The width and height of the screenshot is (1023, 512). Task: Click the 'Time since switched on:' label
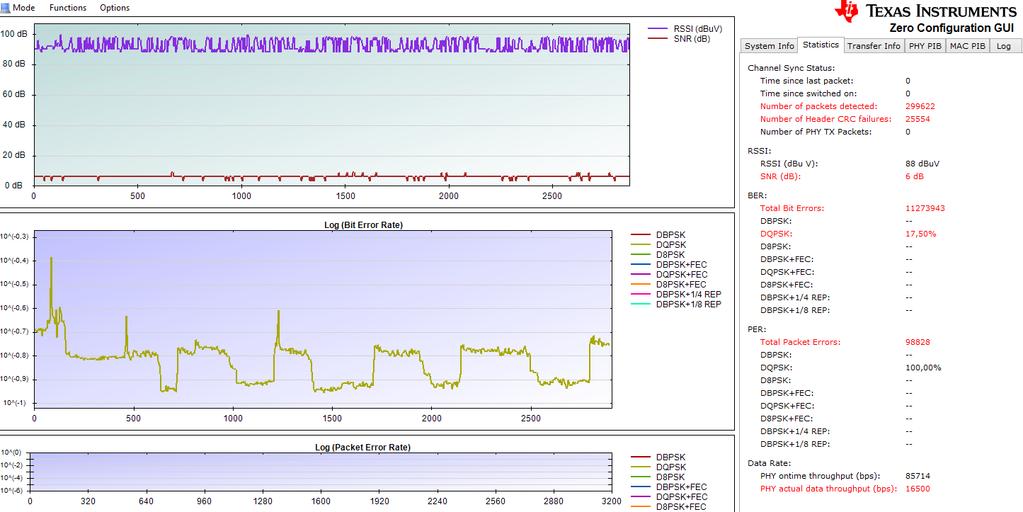click(x=808, y=93)
